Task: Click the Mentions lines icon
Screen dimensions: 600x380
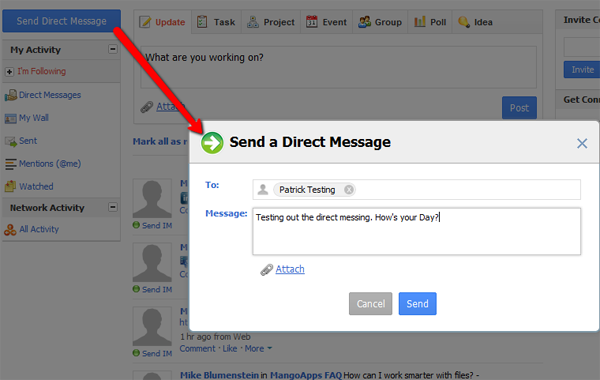Action: pos(11,164)
